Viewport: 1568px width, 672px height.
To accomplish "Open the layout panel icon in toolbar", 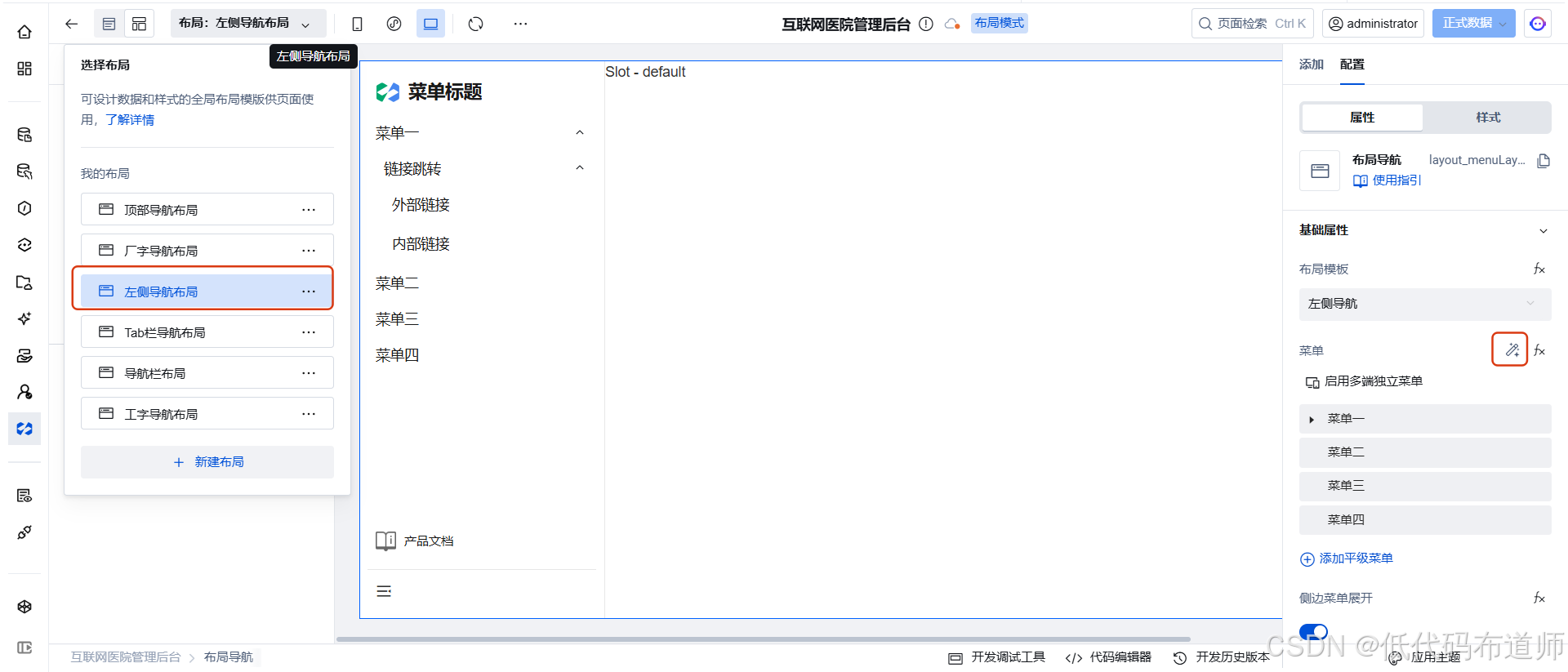I will [140, 24].
